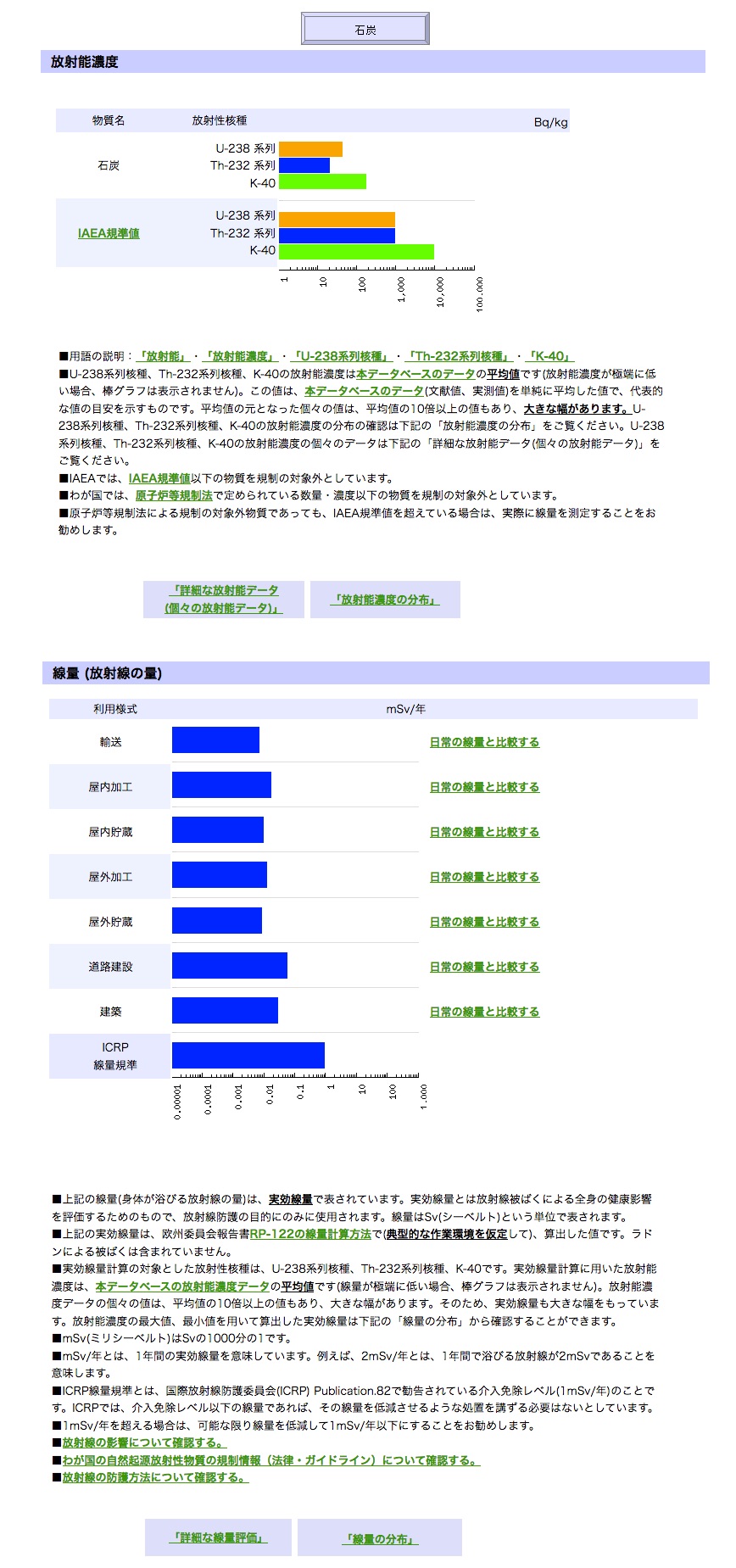The image size is (736, 1568).
Task: Open the 「放射能」 glossary link
Action: (x=164, y=356)
